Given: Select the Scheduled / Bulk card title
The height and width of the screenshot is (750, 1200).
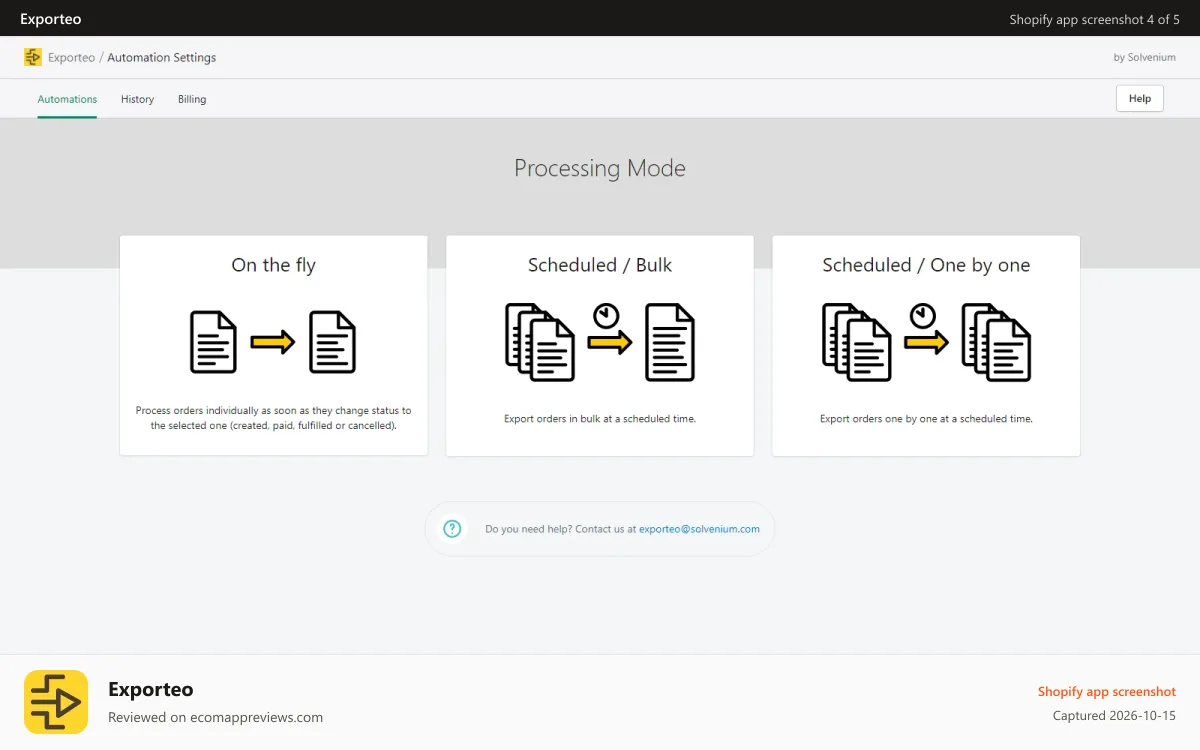Looking at the screenshot, I should (x=600, y=265).
